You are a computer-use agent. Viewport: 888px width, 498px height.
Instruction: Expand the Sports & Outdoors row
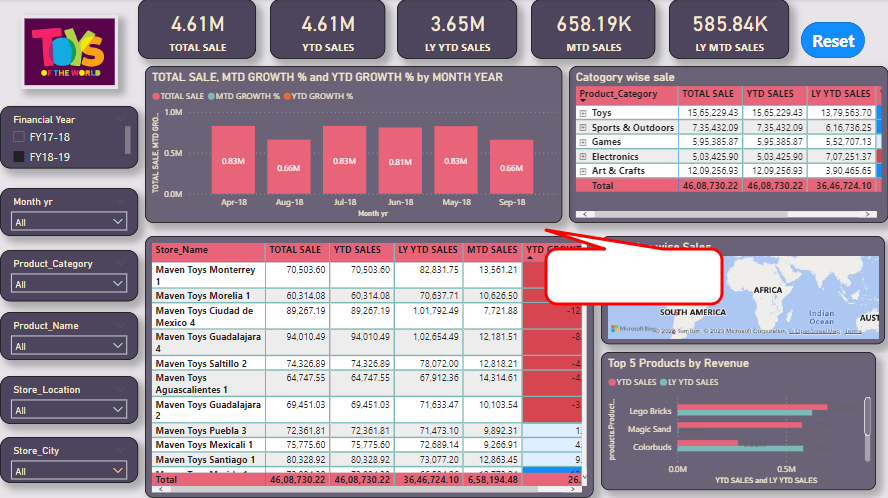(x=583, y=128)
